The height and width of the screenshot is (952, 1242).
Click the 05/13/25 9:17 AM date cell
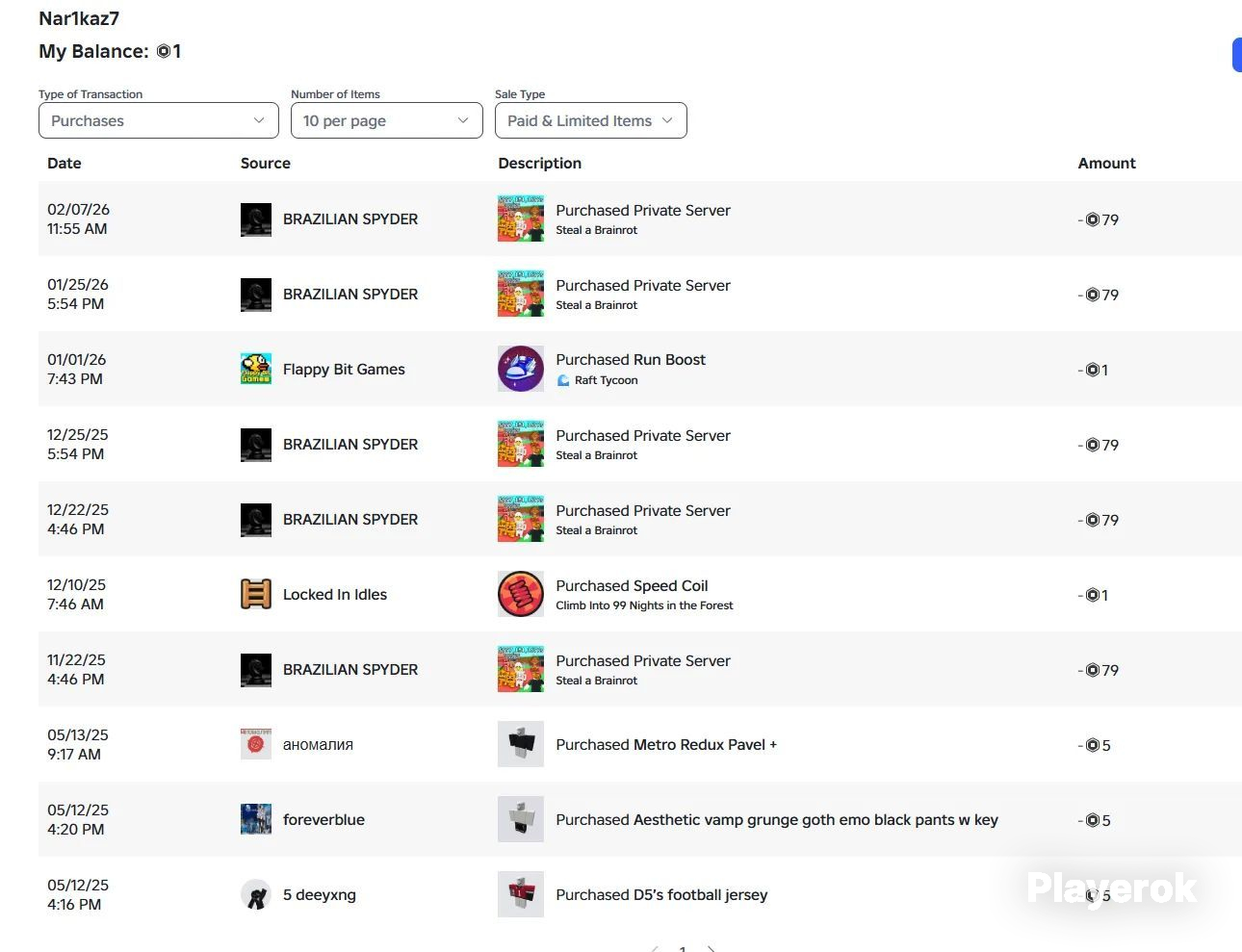click(x=78, y=744)
